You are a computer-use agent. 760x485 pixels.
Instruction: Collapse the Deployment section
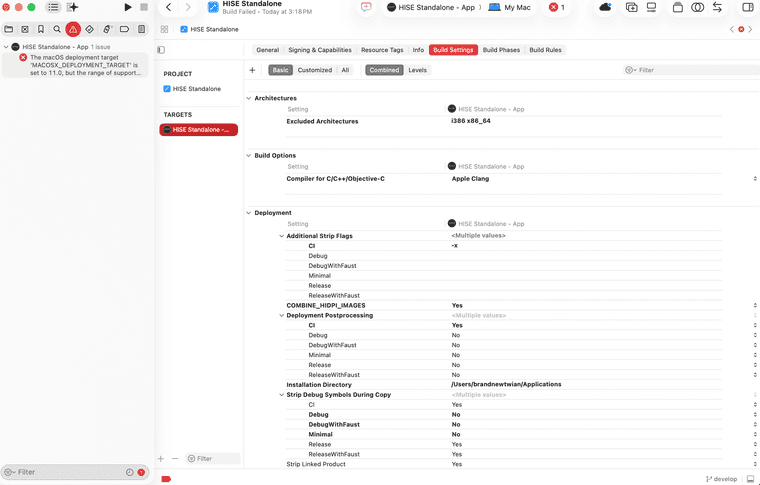point(249,213)
